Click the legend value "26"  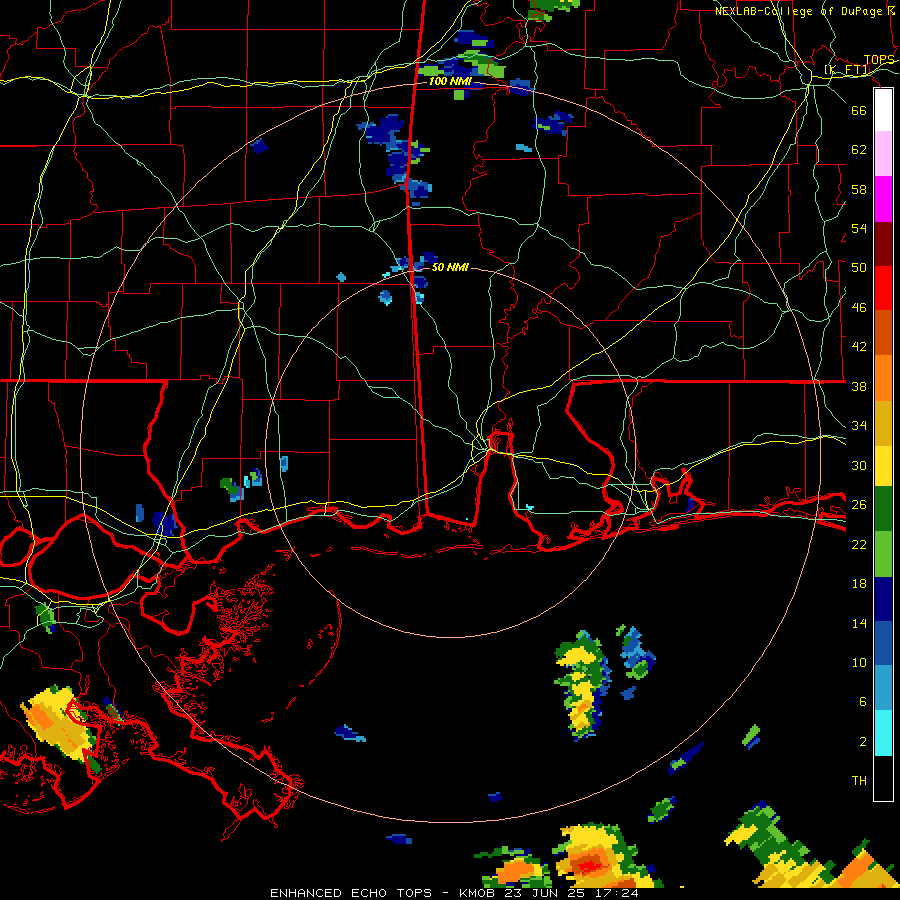859,505
